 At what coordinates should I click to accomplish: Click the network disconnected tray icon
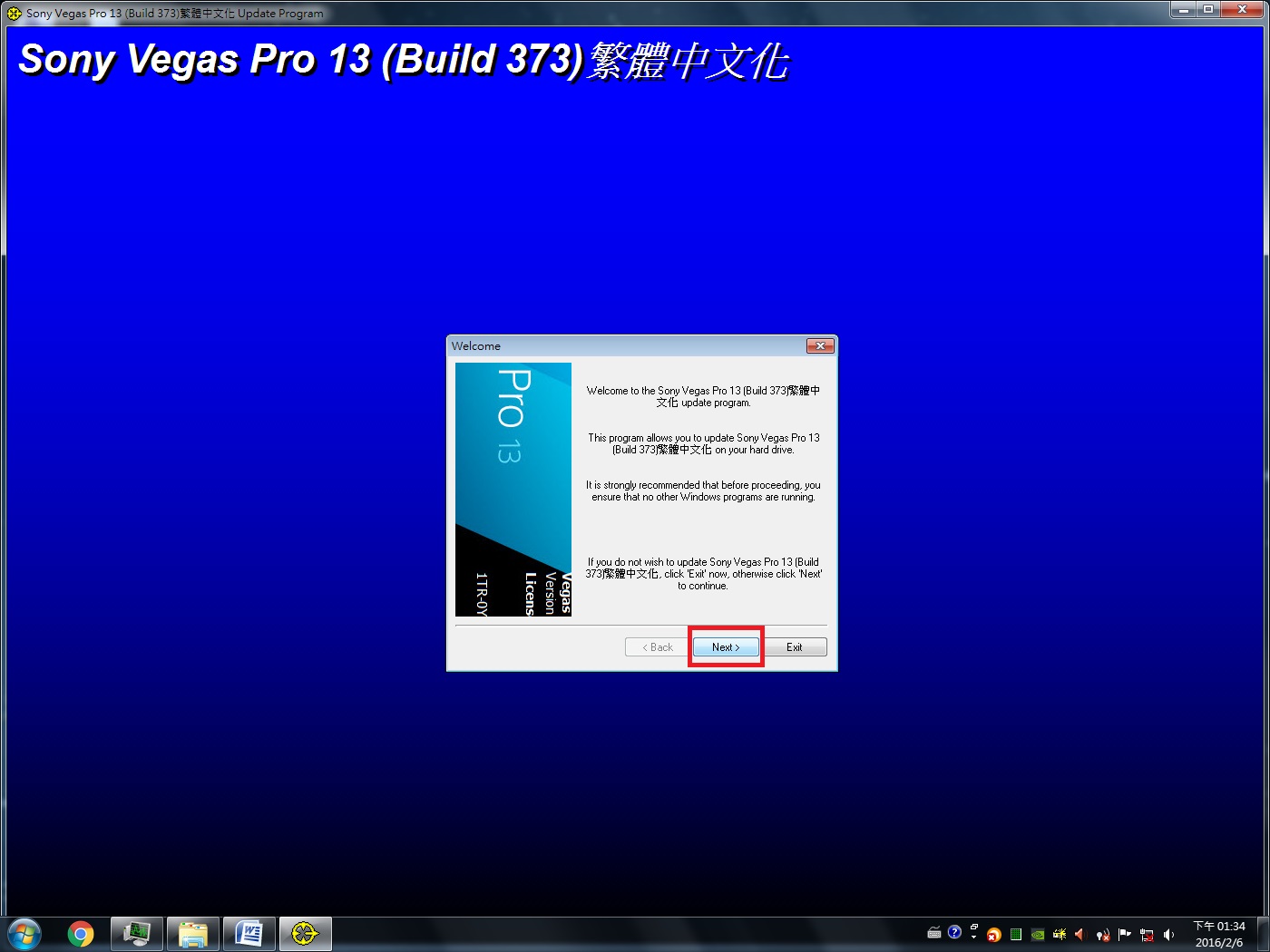(1147, 935)
